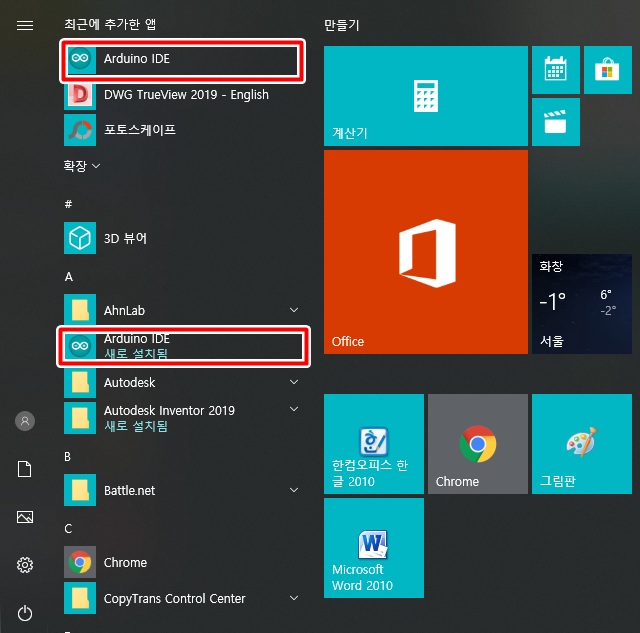The height and width of the screenshot is (633, 640).
Task: Click the C section letter header
Action: point(68,529)
